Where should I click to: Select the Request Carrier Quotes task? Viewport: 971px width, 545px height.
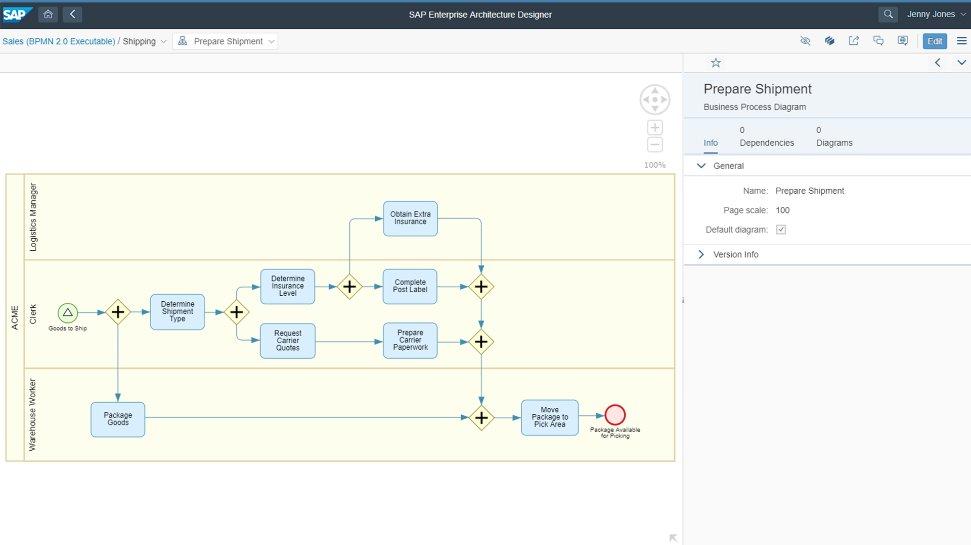[x=287, y=341]
